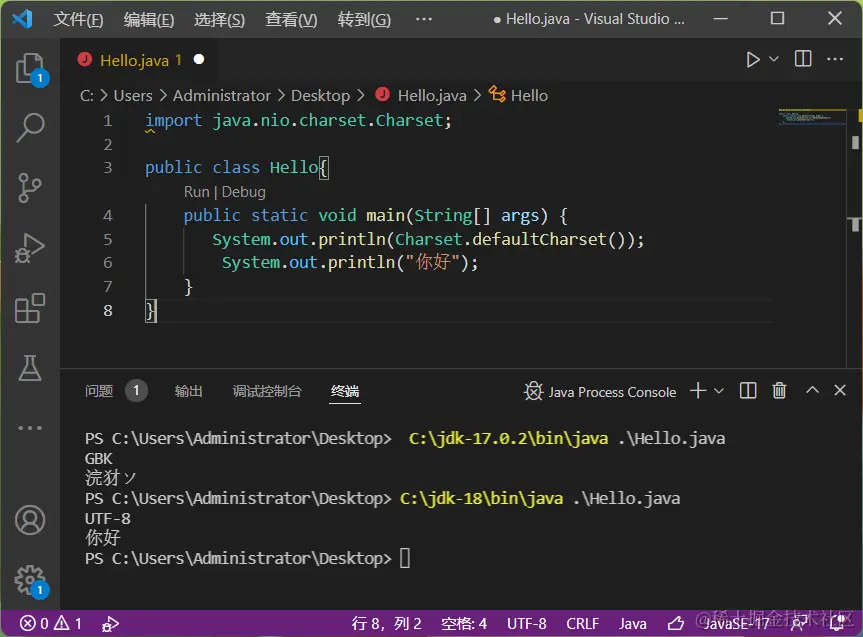The width and height of the screenshot is (863, 637).
Task: Change end of line sequence CRLF
Action: [582, 623]
